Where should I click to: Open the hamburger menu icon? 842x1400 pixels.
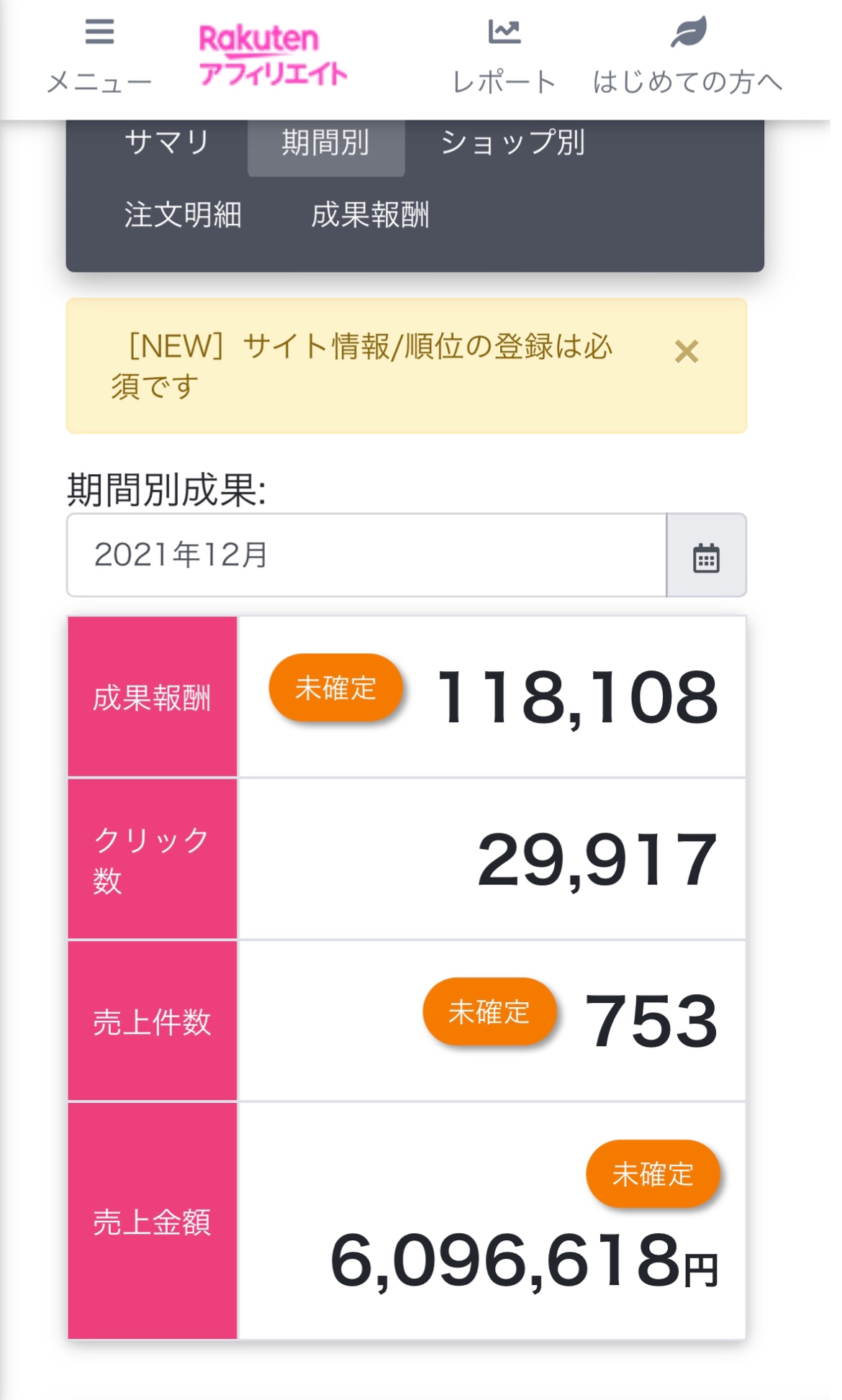click(99, 32)
